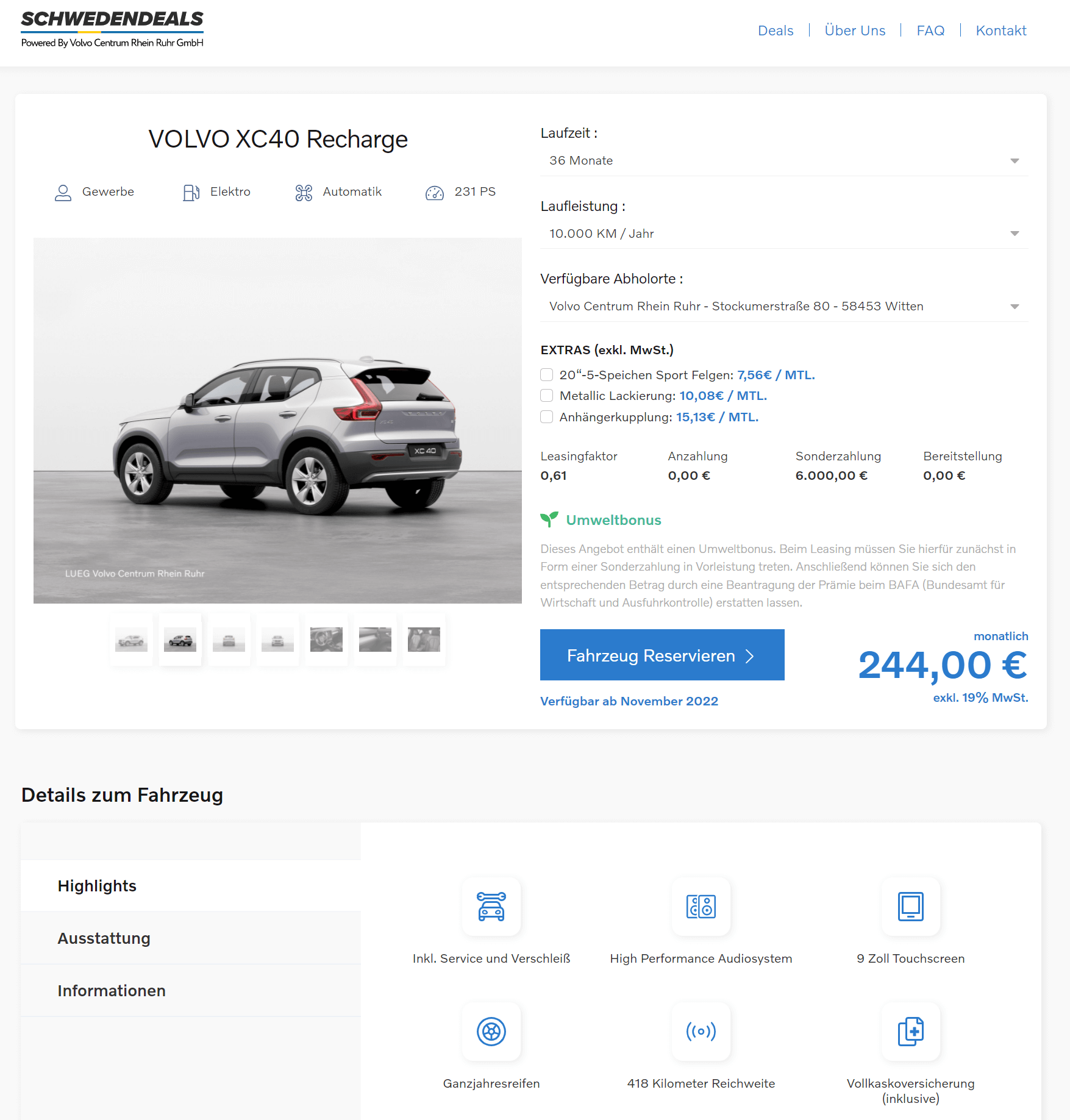This screenshot has width=1070, height=1120.
Task: Click the 9 Zoll Touchscreen tablet icon
Action: (910, 907)
